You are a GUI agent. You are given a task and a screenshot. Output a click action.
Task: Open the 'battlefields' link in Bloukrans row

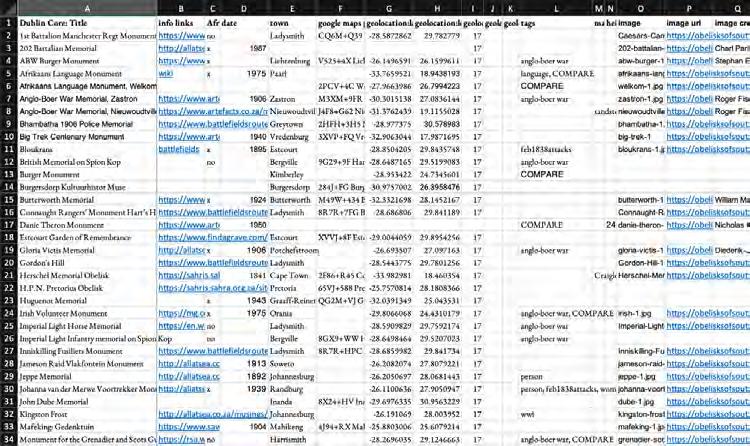178,149
